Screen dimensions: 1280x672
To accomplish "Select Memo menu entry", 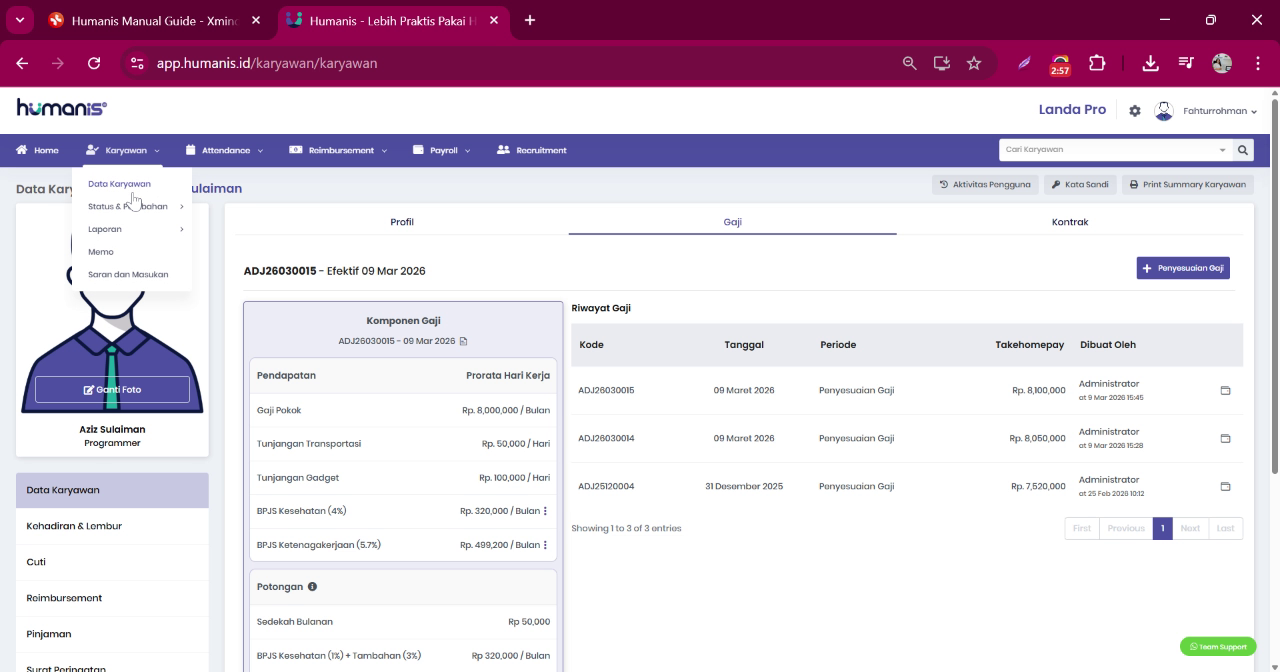I will pos(101,252).
